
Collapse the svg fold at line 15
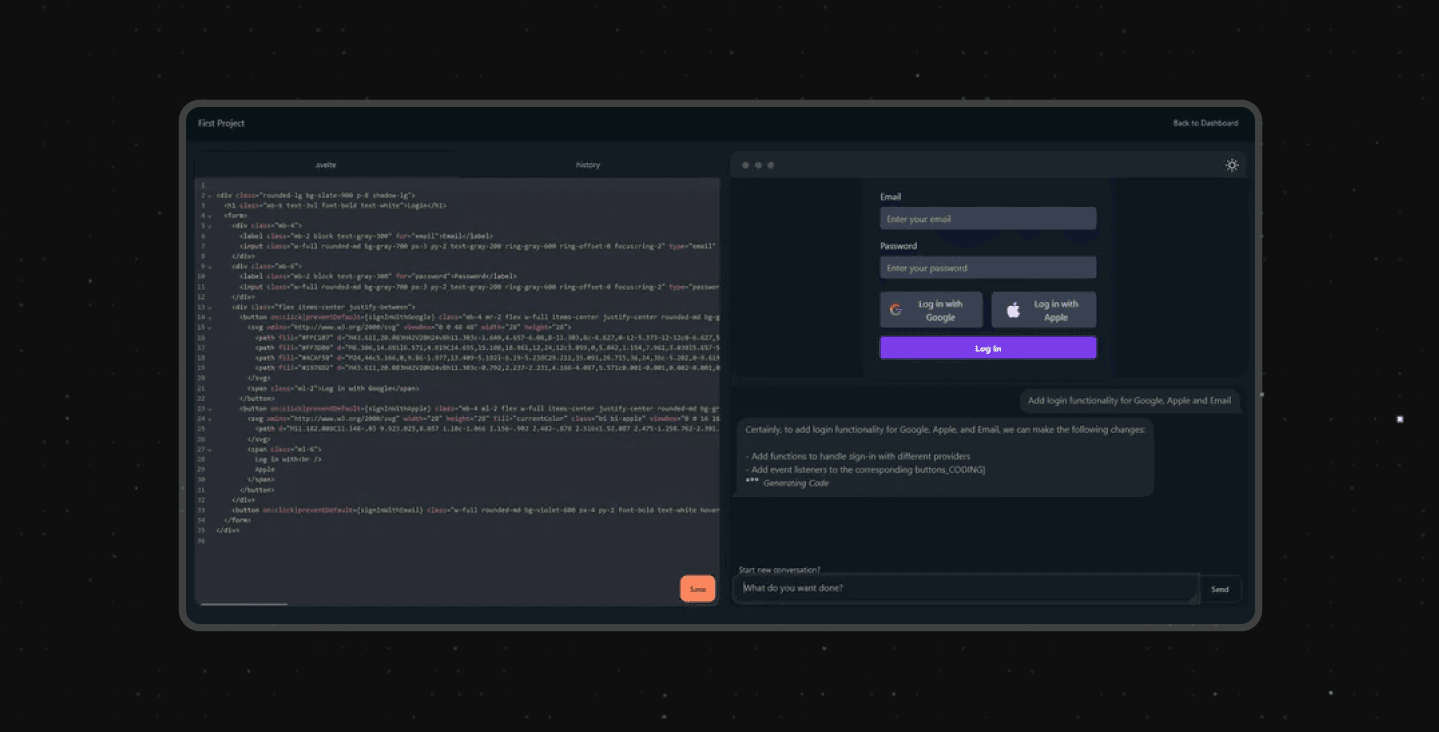[210, 327]
